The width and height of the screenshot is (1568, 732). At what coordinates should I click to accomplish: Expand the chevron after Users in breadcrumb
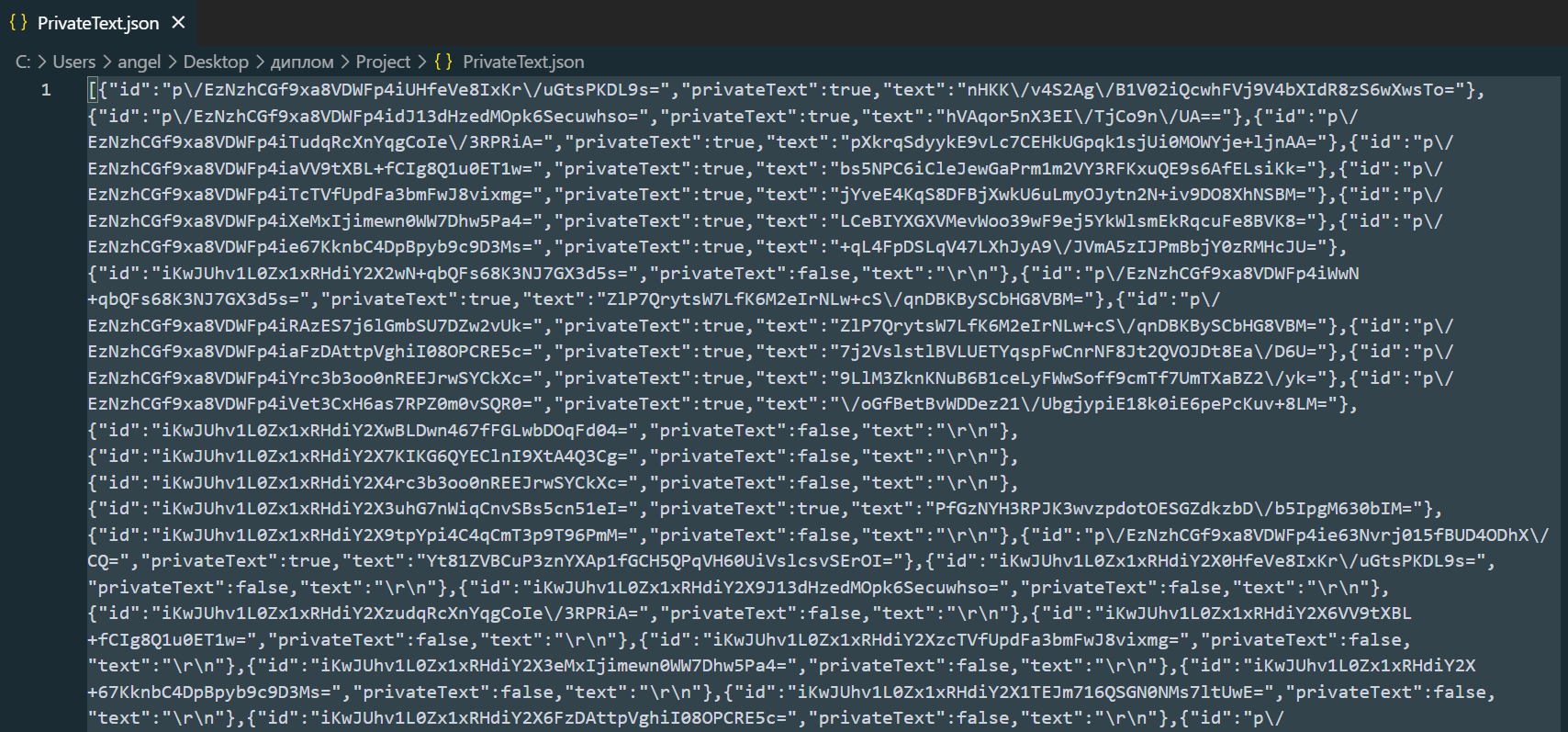coord(106,62)
